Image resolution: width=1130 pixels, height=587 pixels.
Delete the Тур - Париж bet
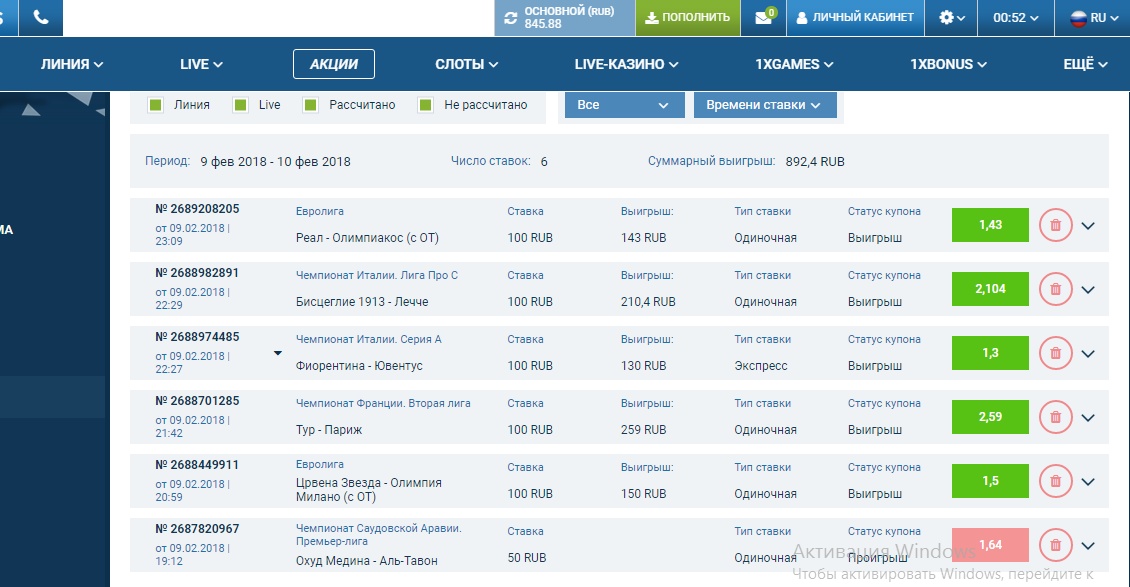click(1054, 417)
